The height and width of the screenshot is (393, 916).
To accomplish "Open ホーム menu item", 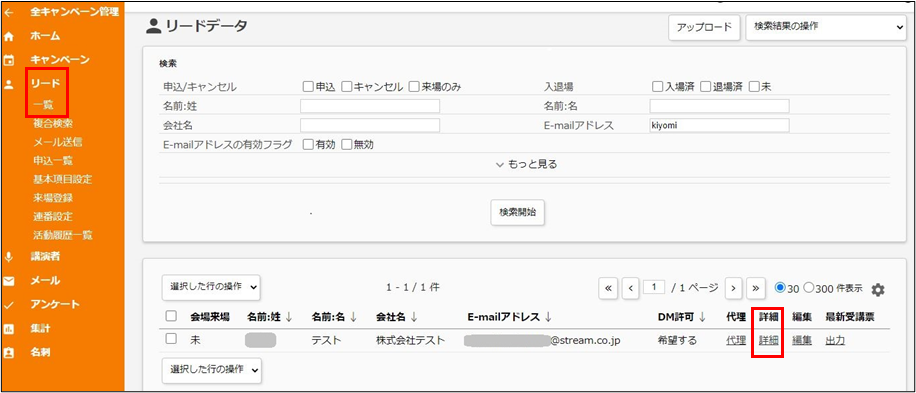I will [x=46, y=36].
